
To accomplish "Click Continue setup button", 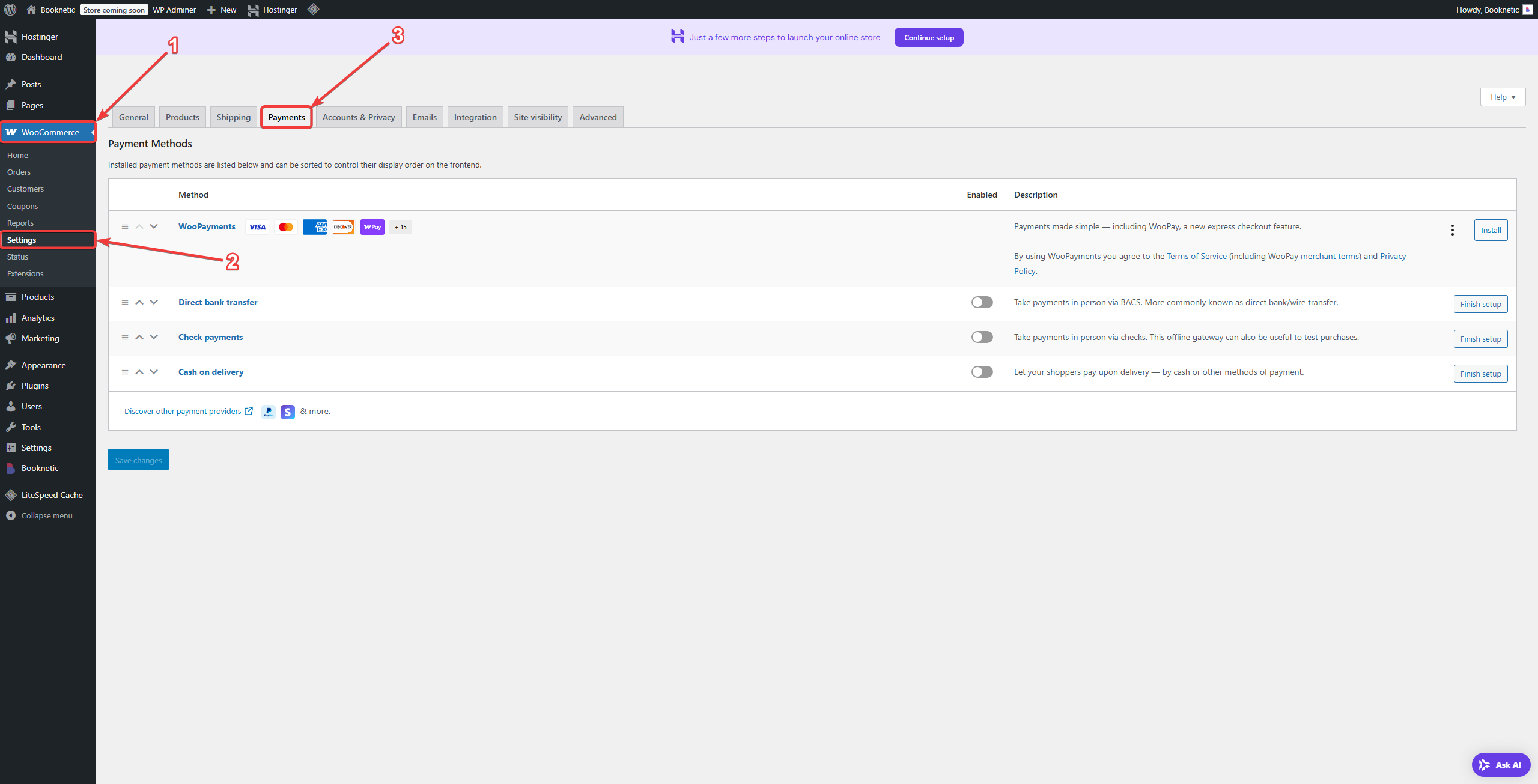I will 929,37.
